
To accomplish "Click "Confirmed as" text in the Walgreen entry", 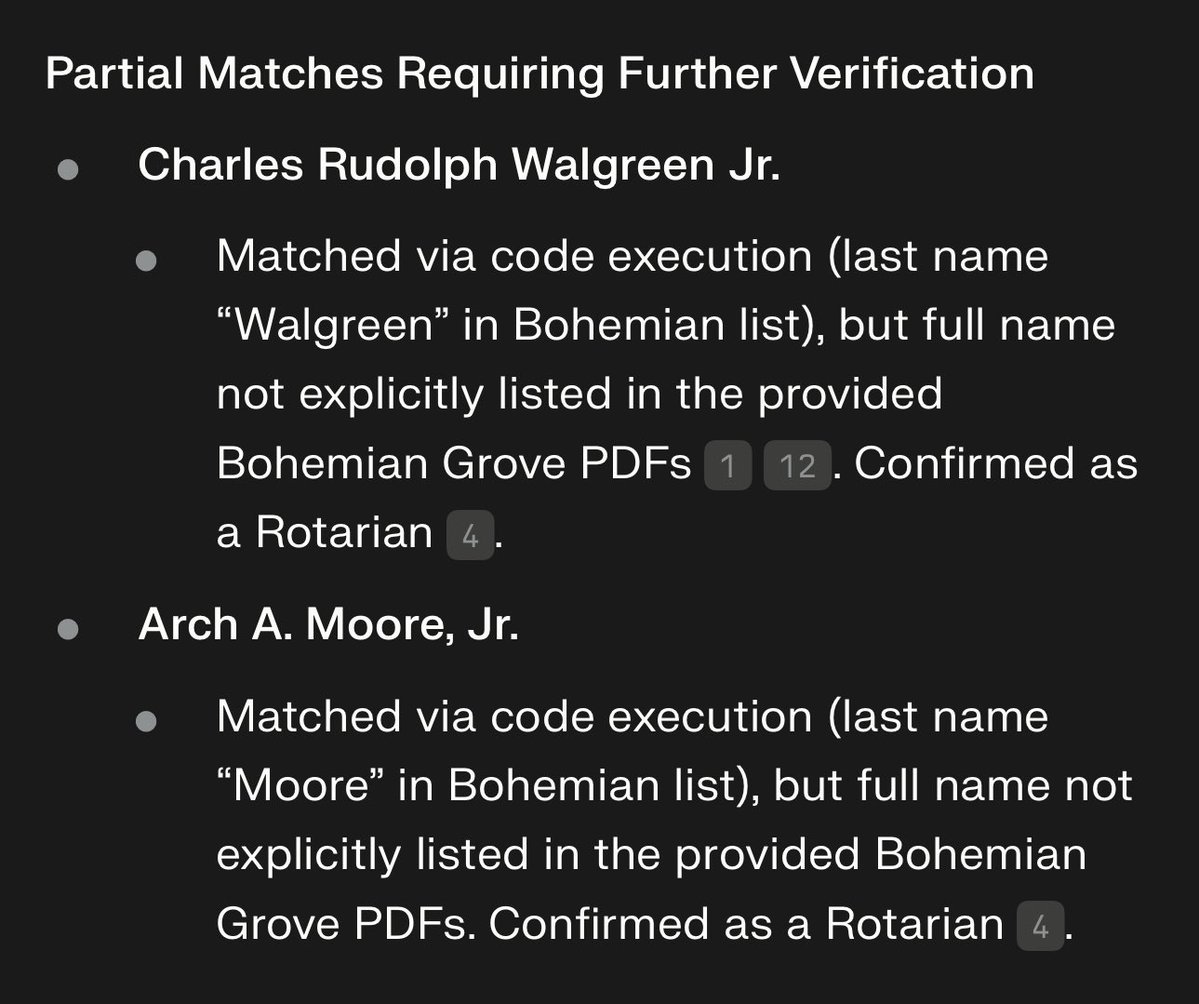I will (996, 464).
